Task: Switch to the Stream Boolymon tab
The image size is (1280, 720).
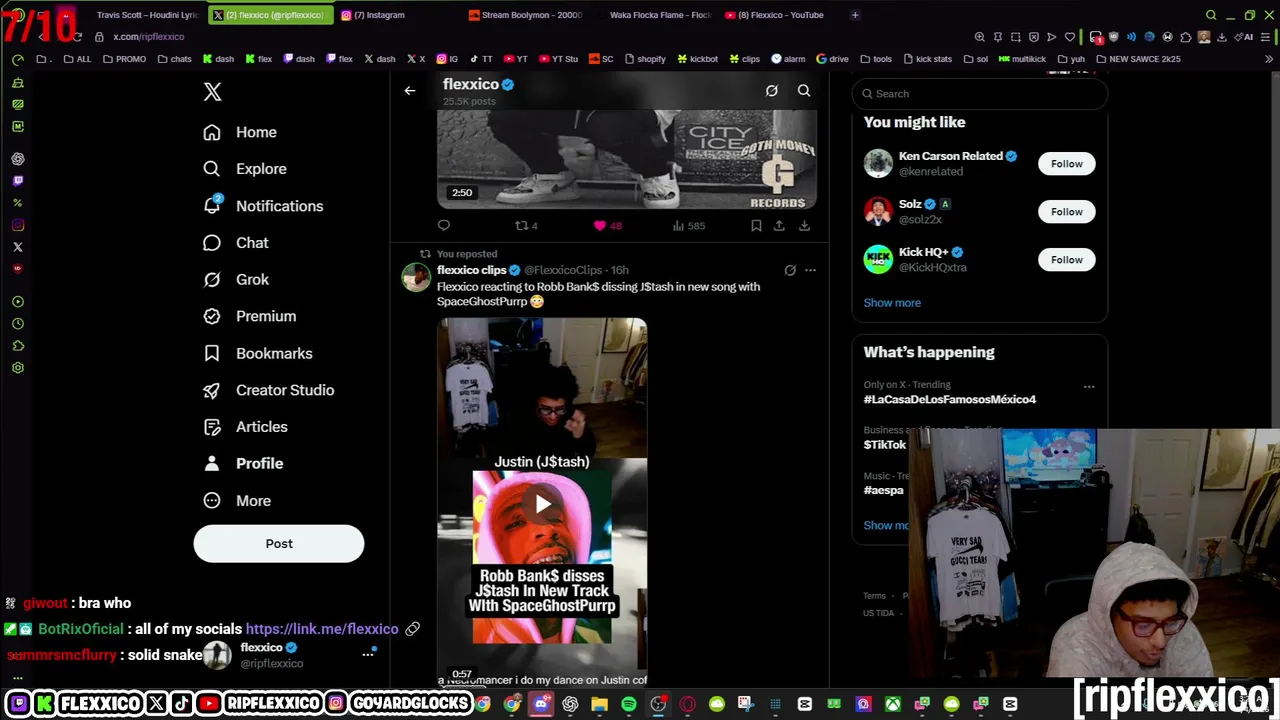Action: (525, 15)
